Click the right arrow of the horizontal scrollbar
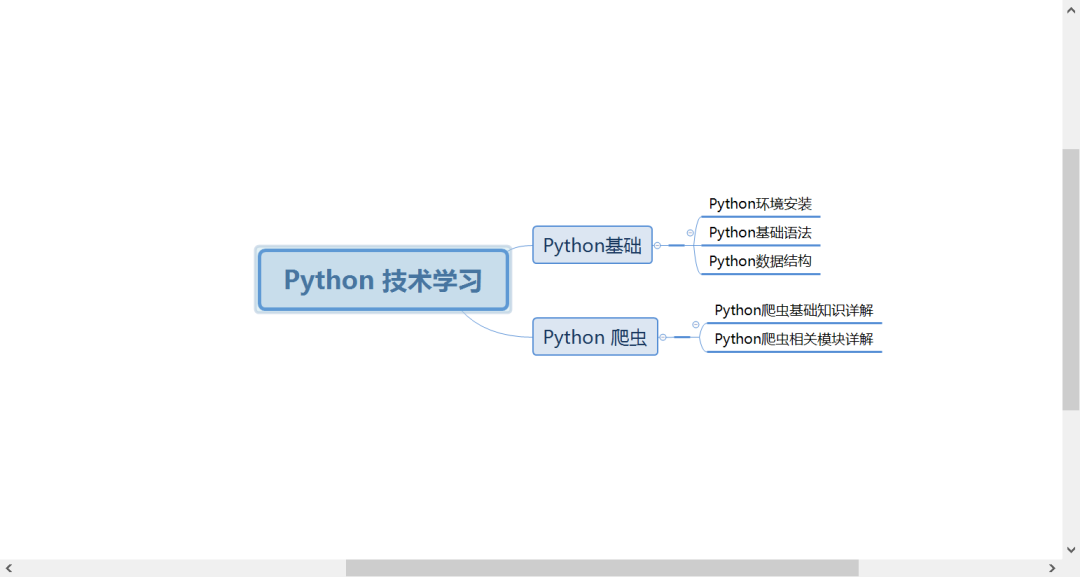This screenshot has height=577, width=1080. (1052, 567)
